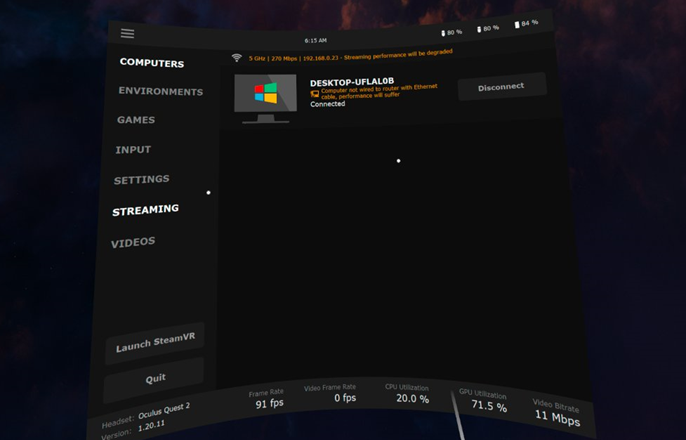The image size is (686, 440).
Task: Click the Video Bitrate 11 Mbps value
Action: pyautogui.click(x=557, y=417)
